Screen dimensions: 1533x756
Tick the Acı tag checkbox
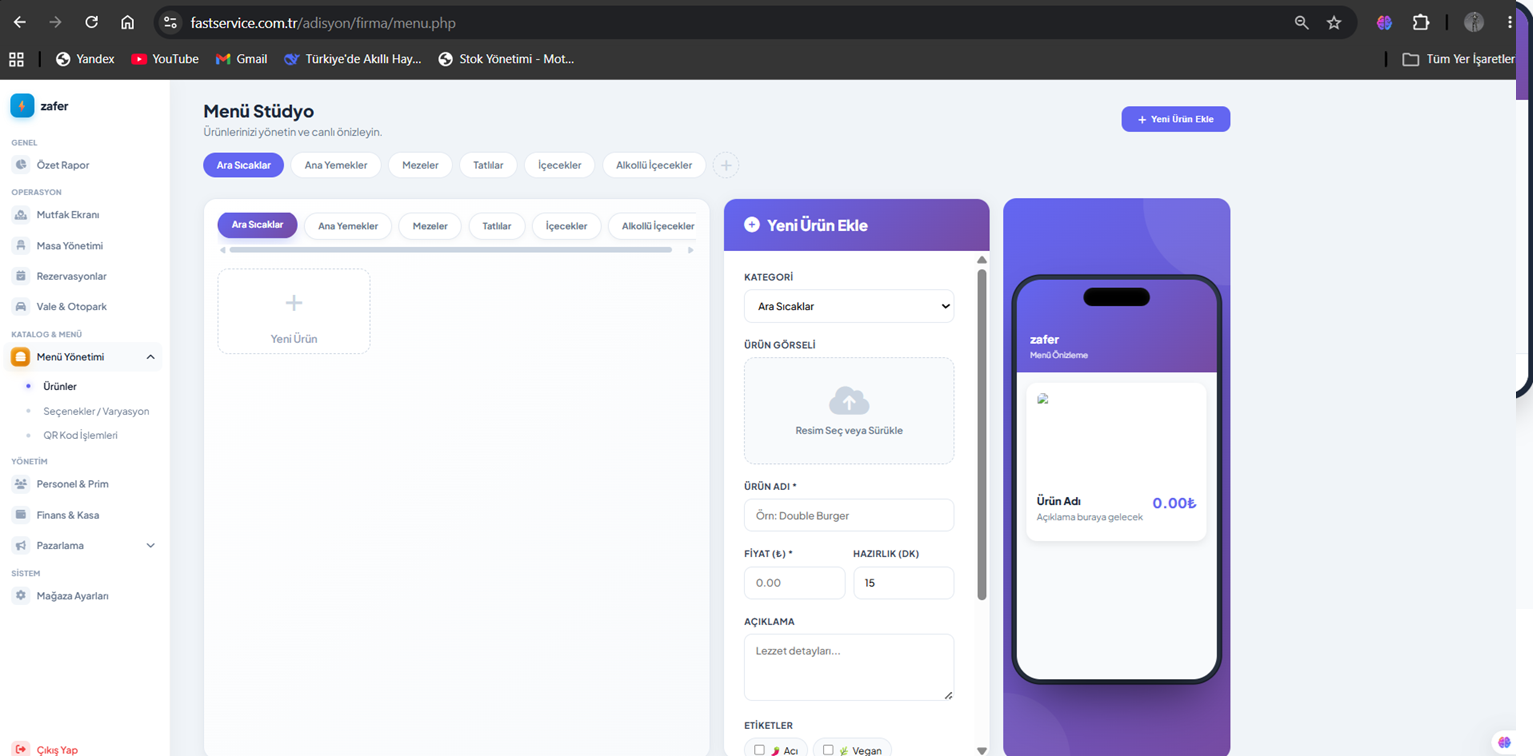[759, 750]
